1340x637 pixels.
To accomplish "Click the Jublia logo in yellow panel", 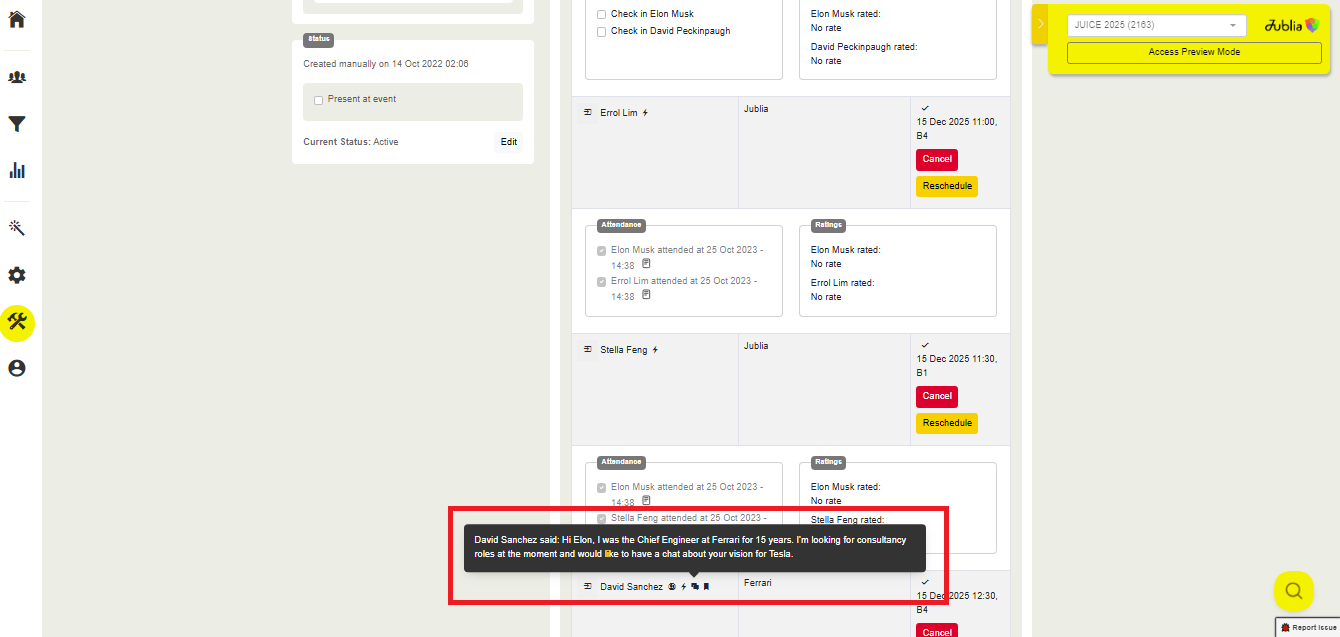I will click(x=1292, y=25).
